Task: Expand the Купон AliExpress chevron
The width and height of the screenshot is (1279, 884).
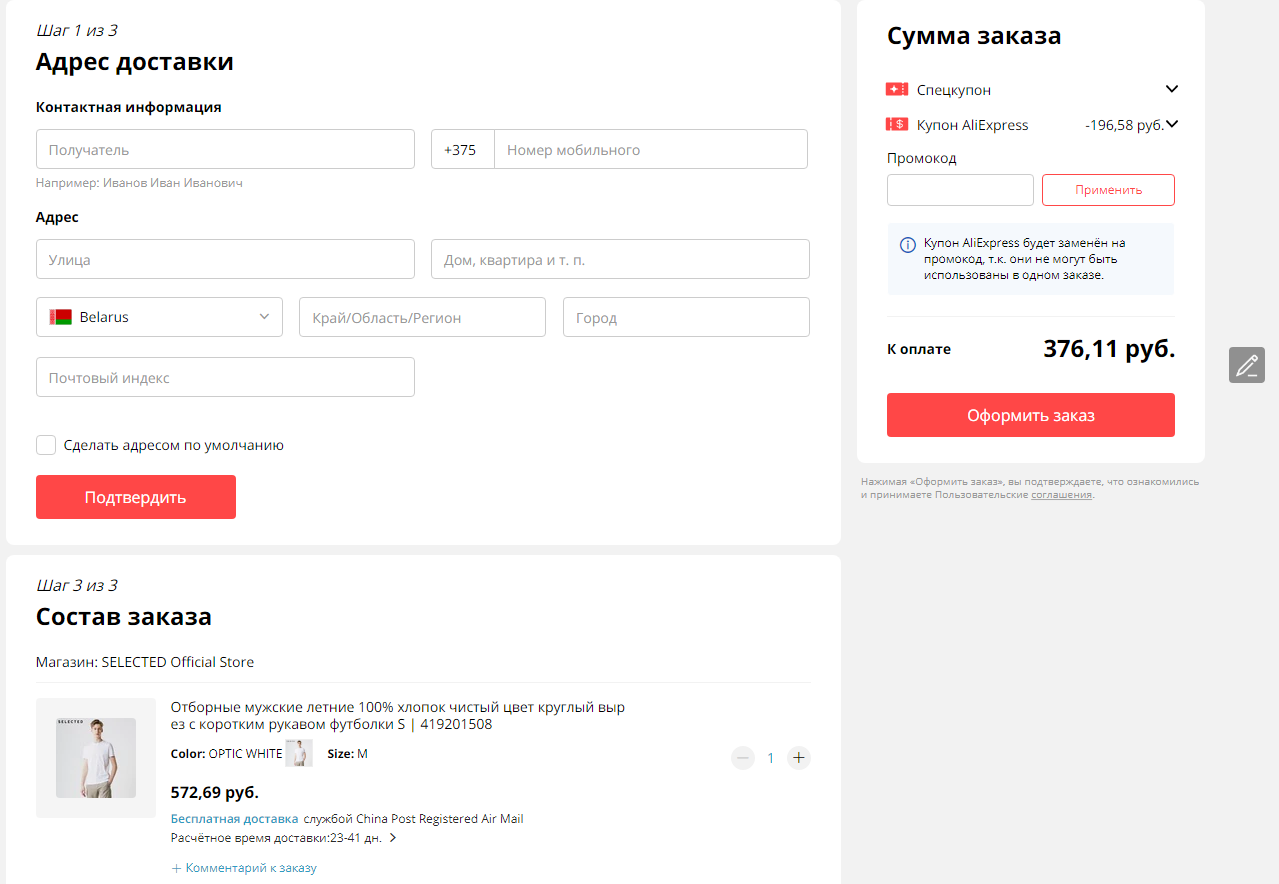Action: pos(1172,125)
